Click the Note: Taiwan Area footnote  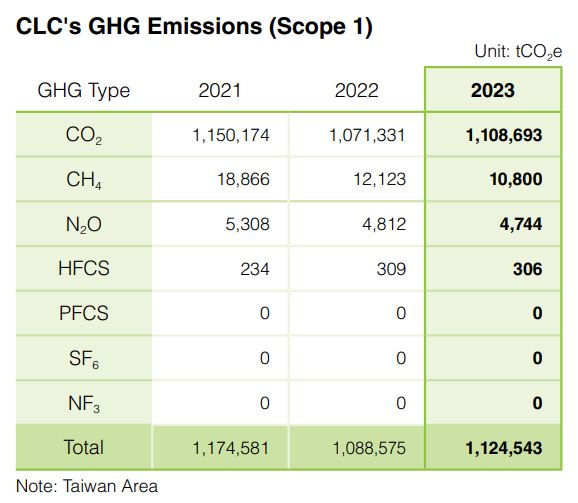click(87, 486)
